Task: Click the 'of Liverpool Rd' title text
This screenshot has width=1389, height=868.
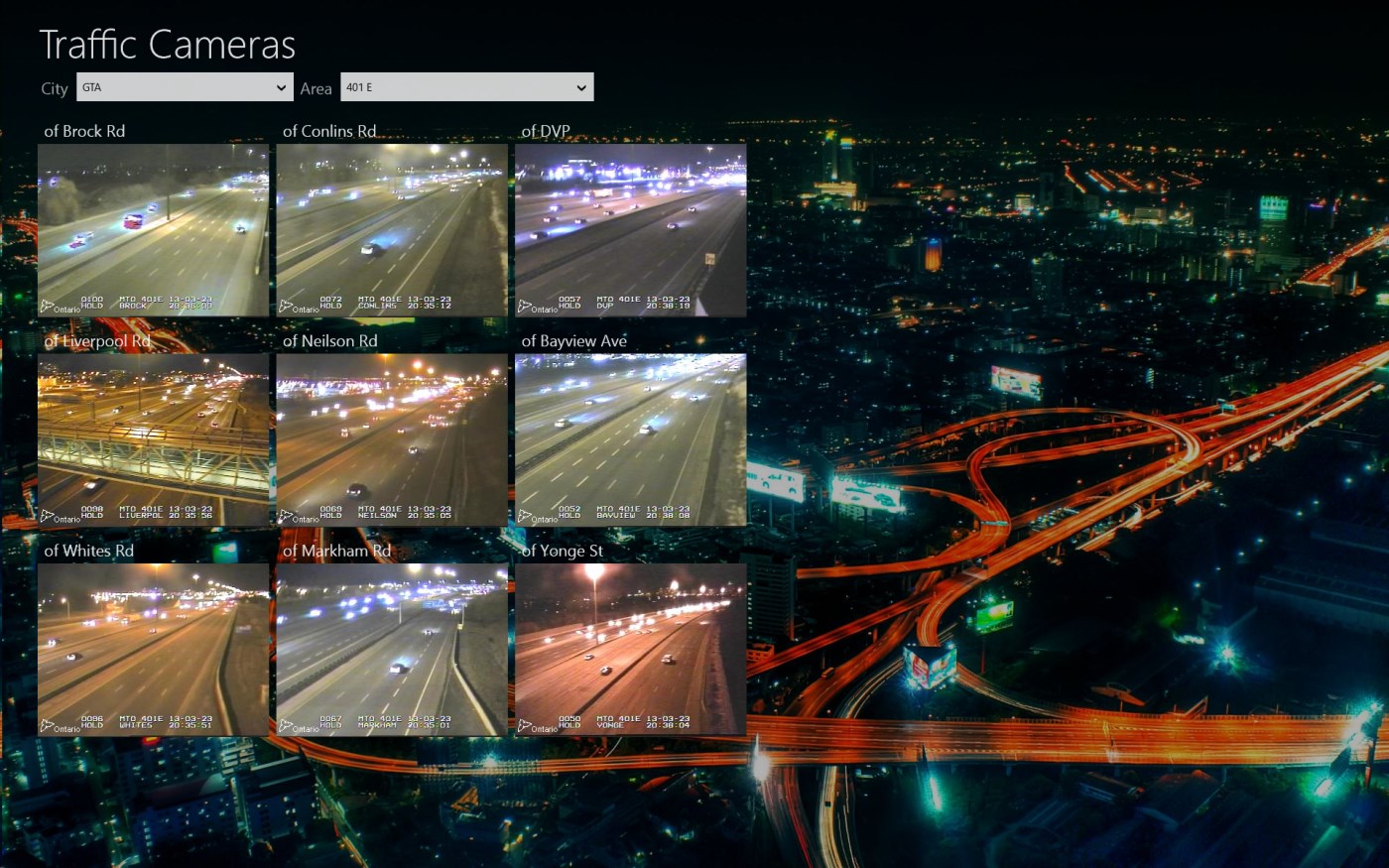Action: point(97,341)
